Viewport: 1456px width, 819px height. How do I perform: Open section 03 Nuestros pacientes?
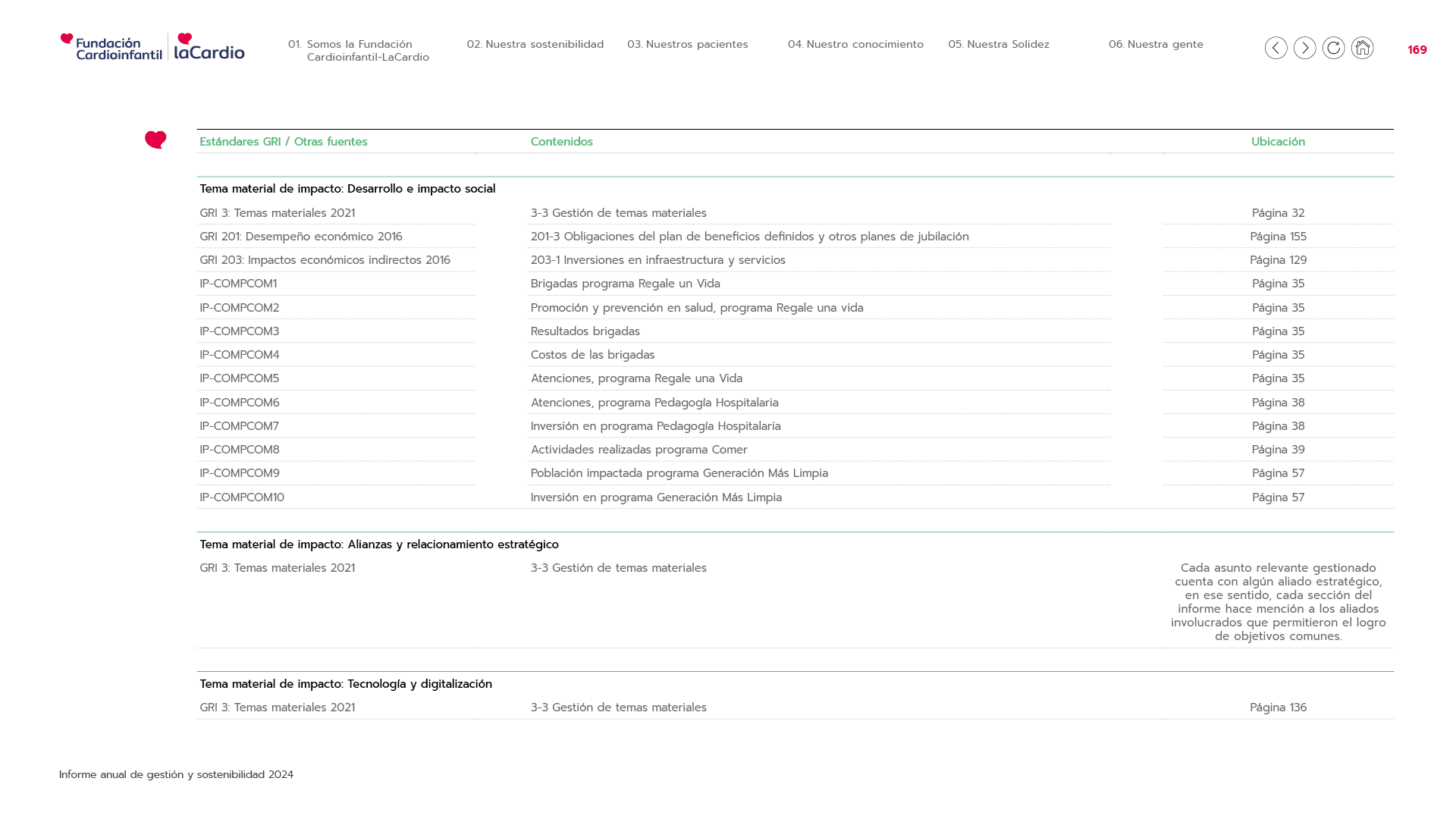[688, 44]
